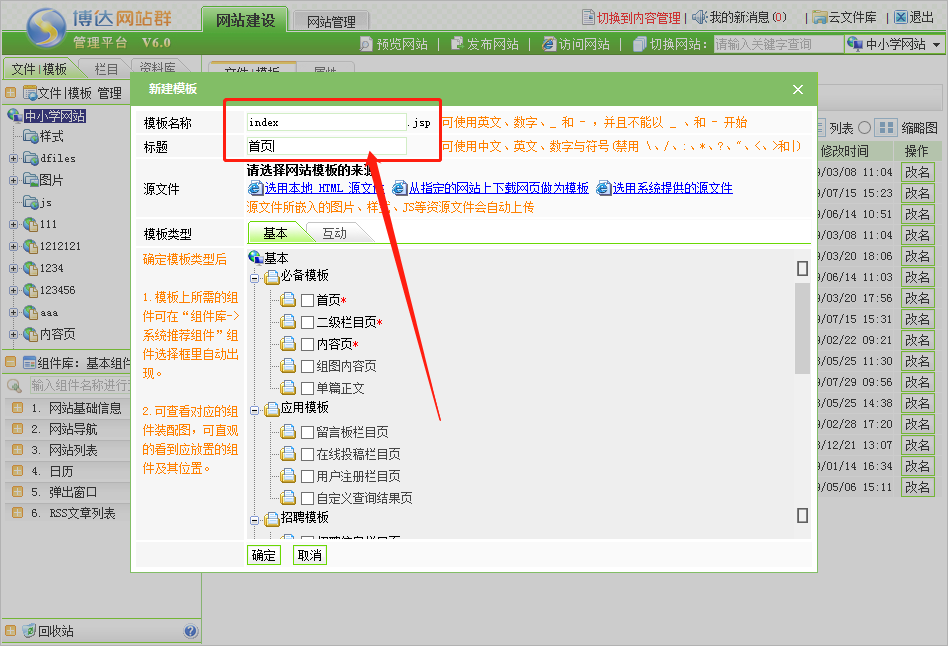The height and width of the screenshot is (646, 948).
Task: Close the new template dialog
Action: [798, 90]
